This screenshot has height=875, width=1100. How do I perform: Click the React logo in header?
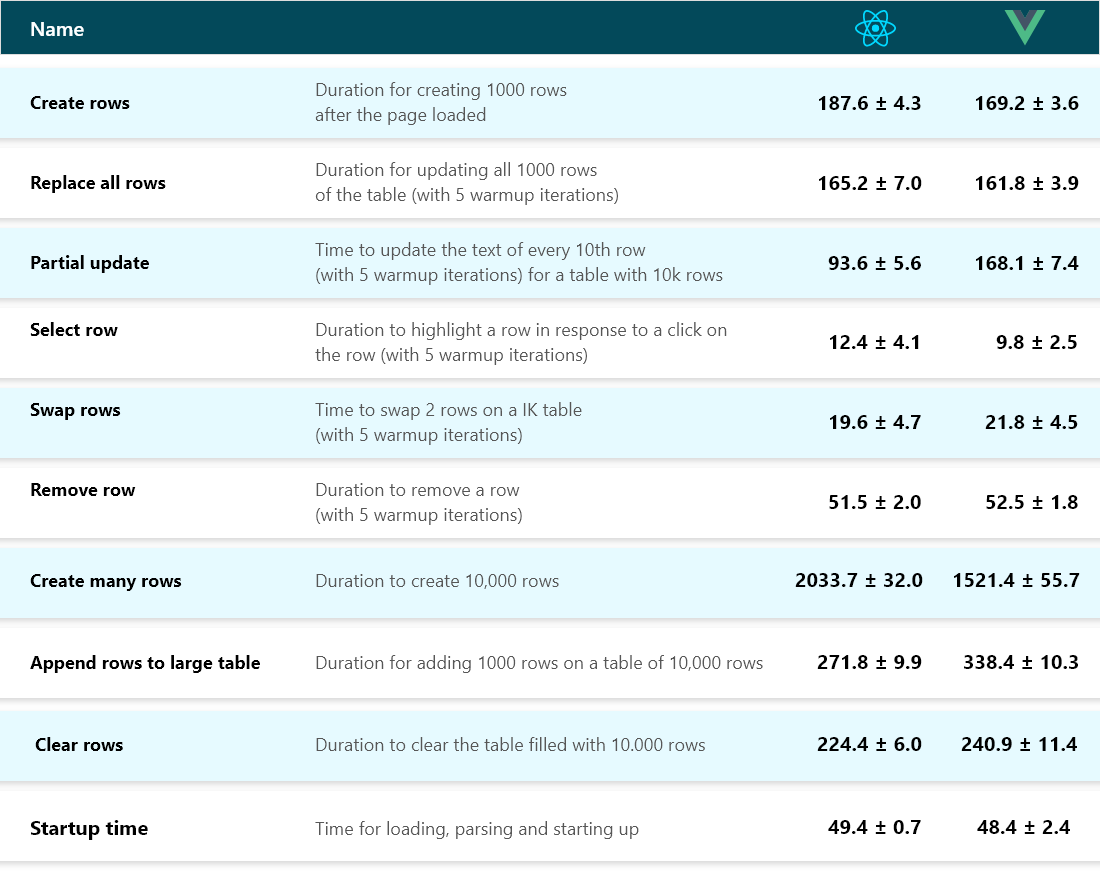(x=875, y=29)
